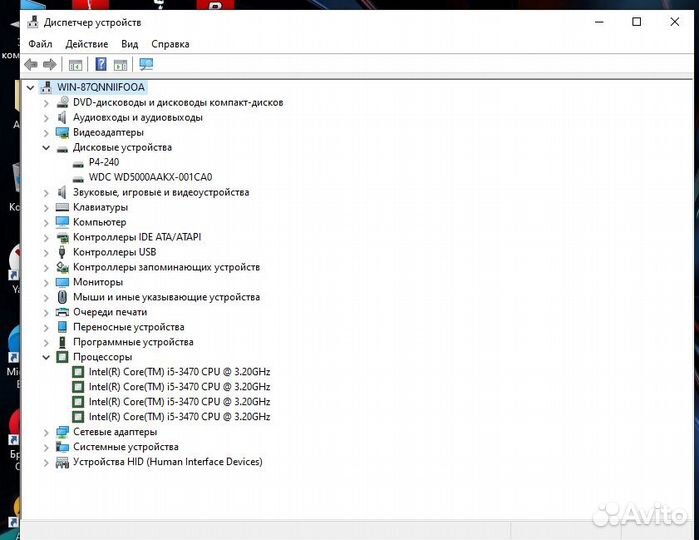Click the Процессоры chip icon
The image size is (699, 540).
[x=62, y=357]
